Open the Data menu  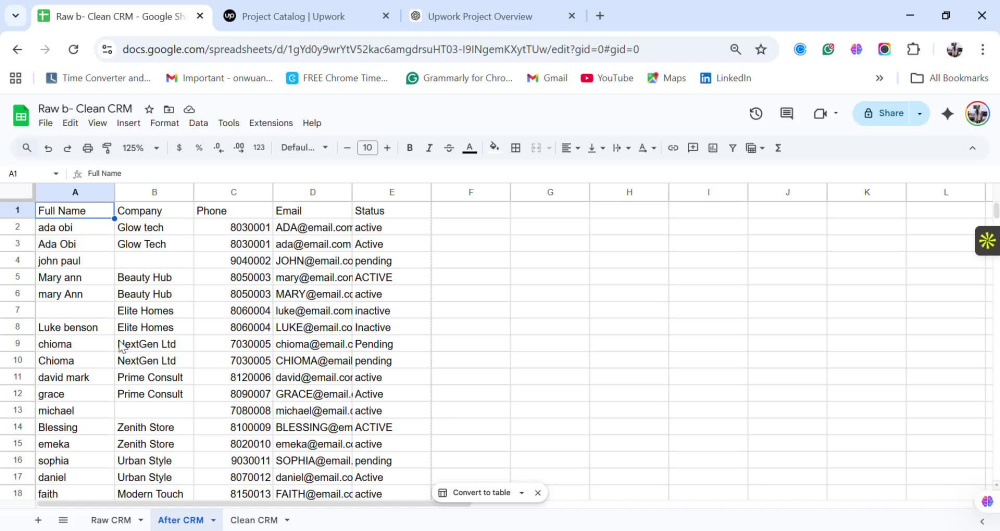[x=198, y=123]
